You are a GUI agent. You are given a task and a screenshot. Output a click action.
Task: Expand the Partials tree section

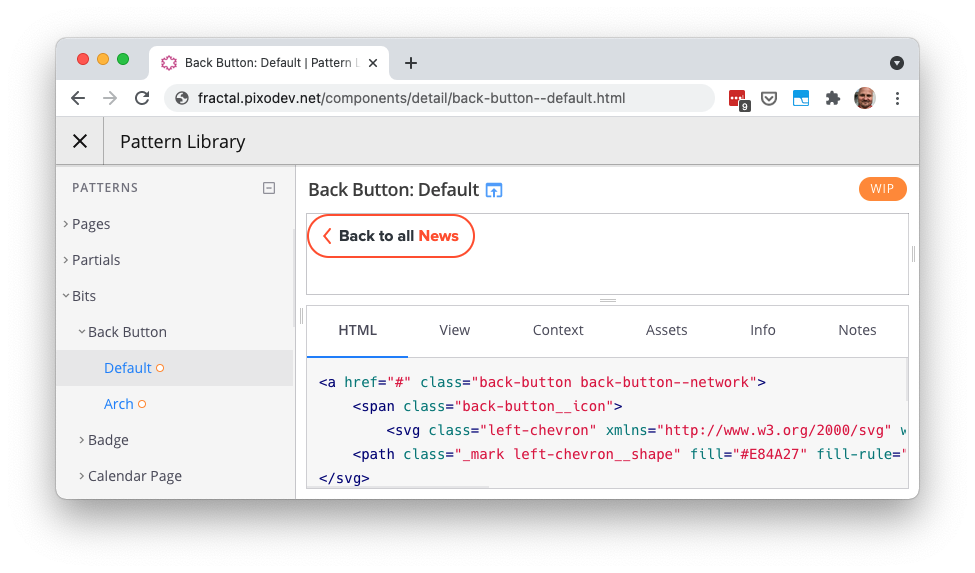click(95, 260)
